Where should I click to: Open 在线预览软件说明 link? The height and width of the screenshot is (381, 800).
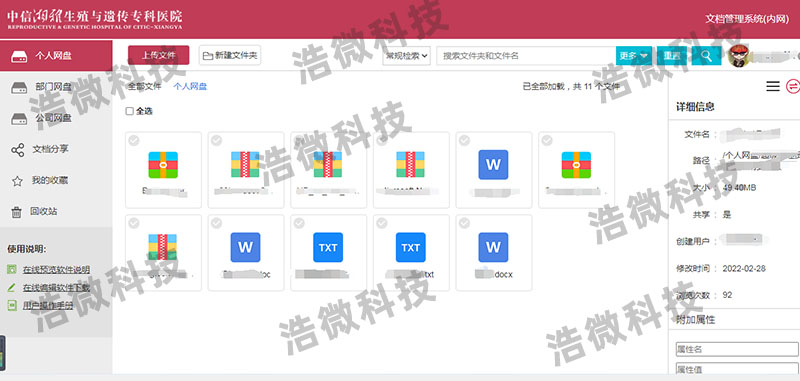57,270
